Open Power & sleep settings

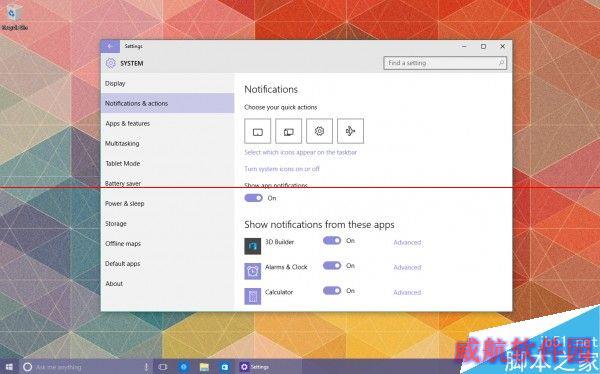tap(168, 203)
